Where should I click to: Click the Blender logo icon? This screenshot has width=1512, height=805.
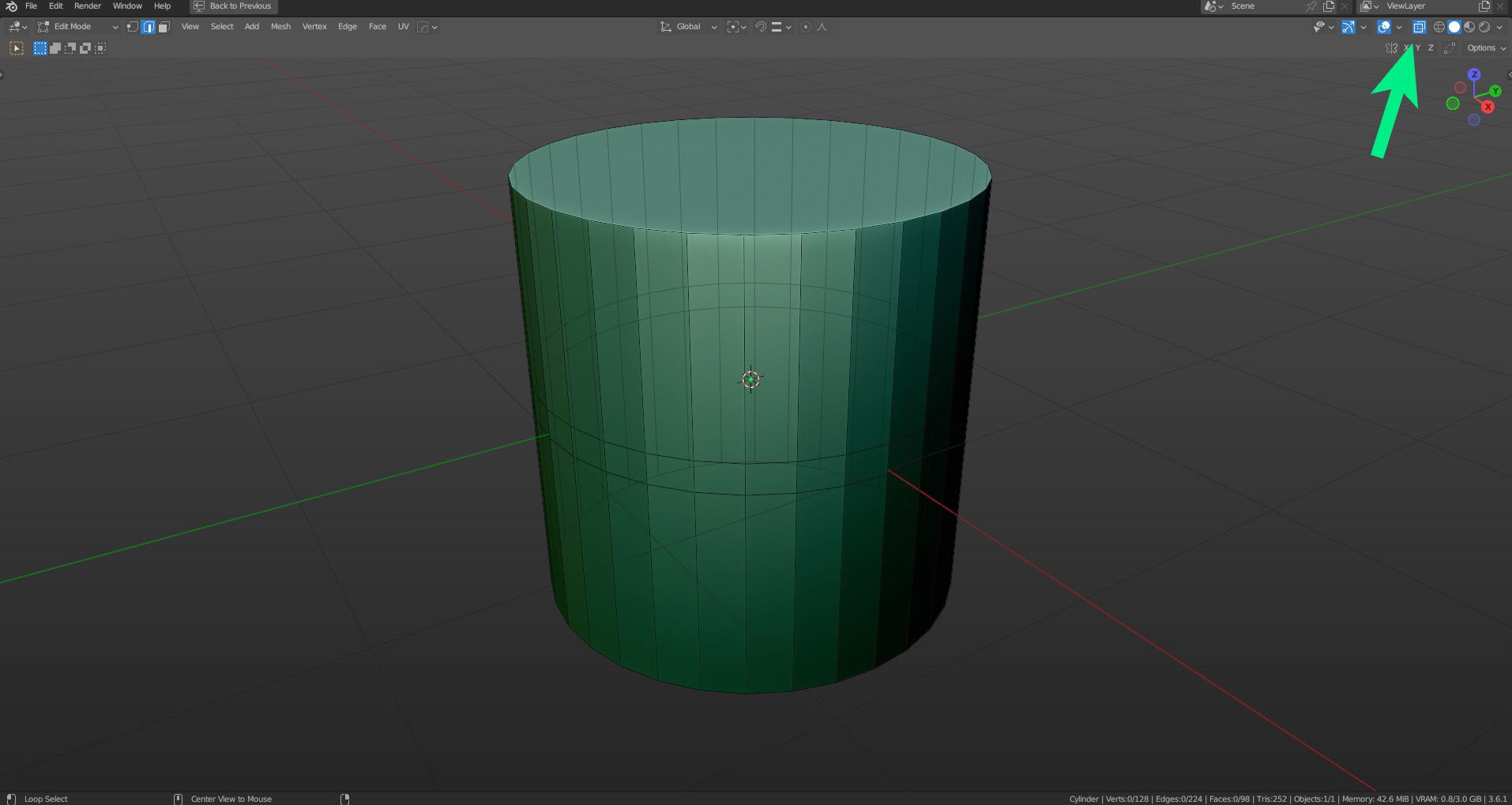pyautogui.click(x=11, y=6)
